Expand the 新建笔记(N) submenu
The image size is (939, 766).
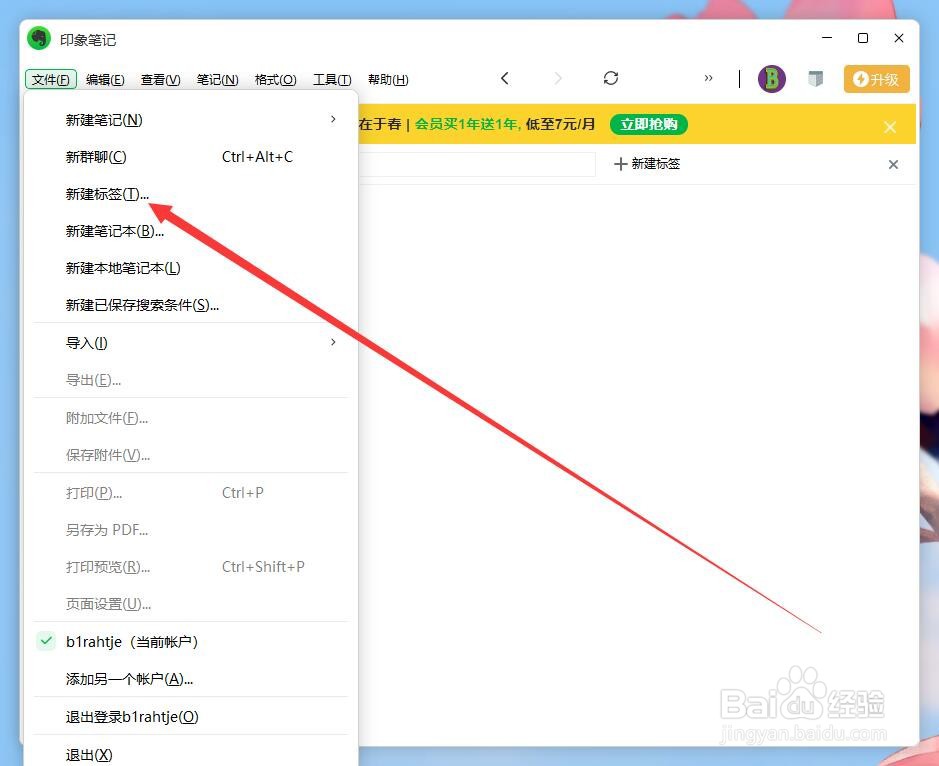point(190,120)
